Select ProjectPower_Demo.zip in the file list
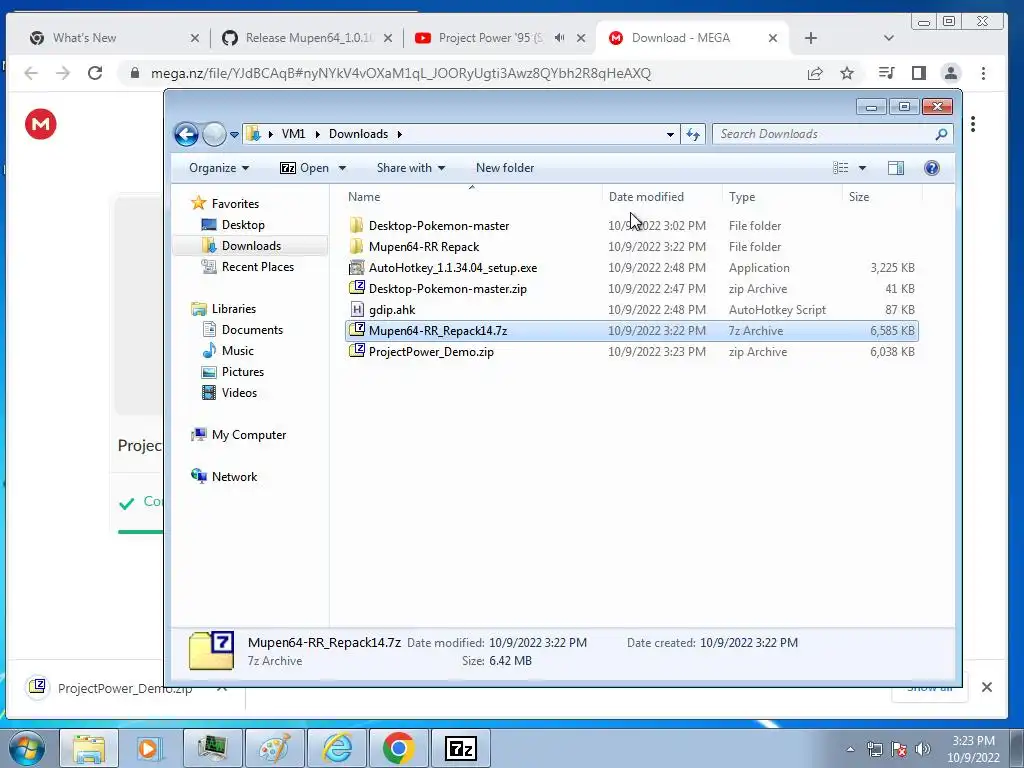This screenshot has width=1024, height=768. point(632,351)
